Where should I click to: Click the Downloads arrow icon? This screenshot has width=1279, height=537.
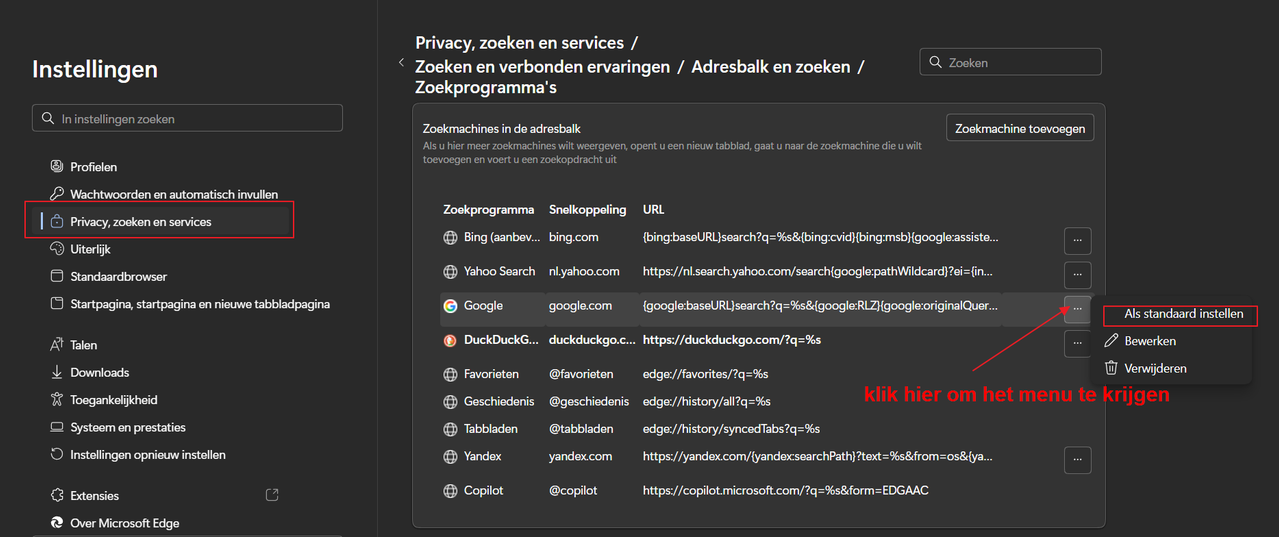pyautogui.click(x=57, y=372)
